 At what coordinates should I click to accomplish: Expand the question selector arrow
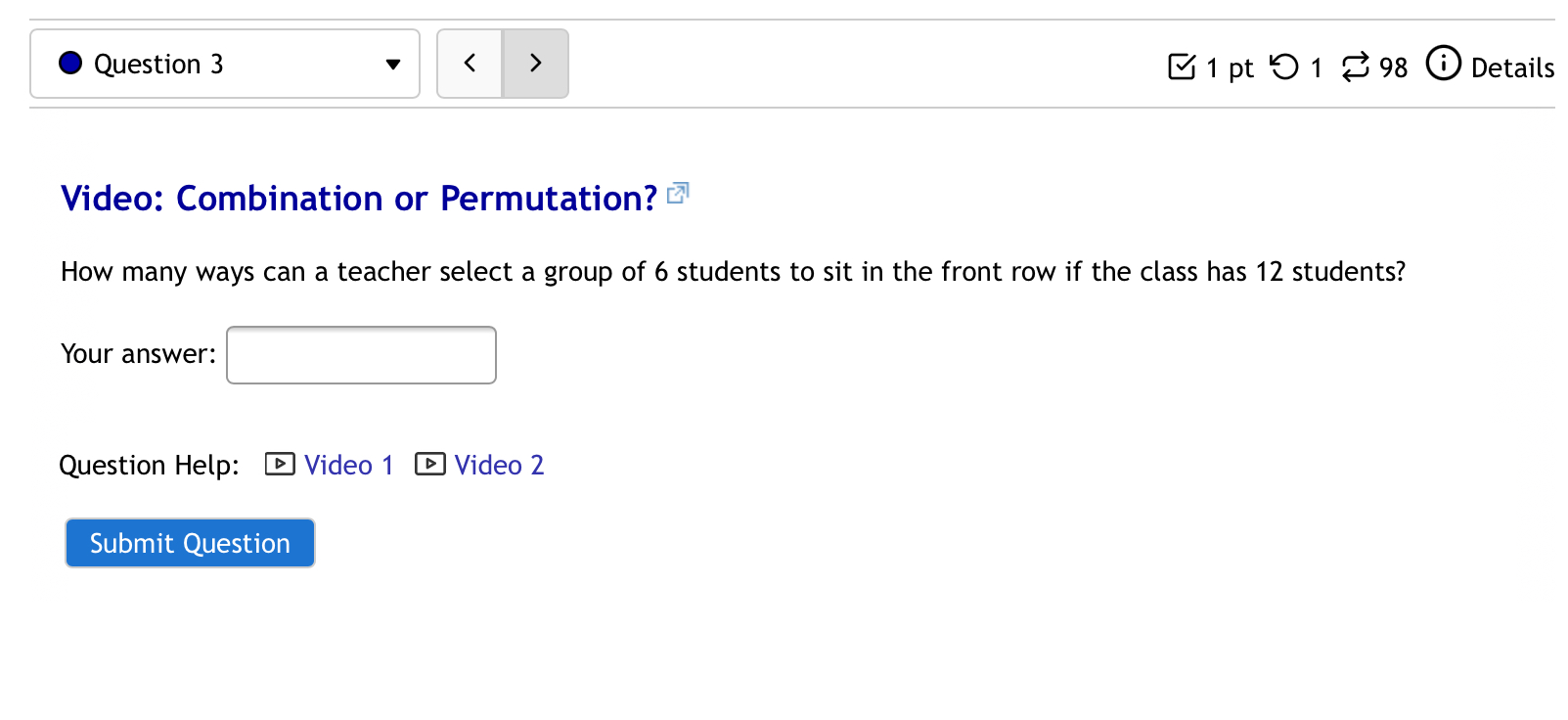pyautogui.click(x=392, y=64)
